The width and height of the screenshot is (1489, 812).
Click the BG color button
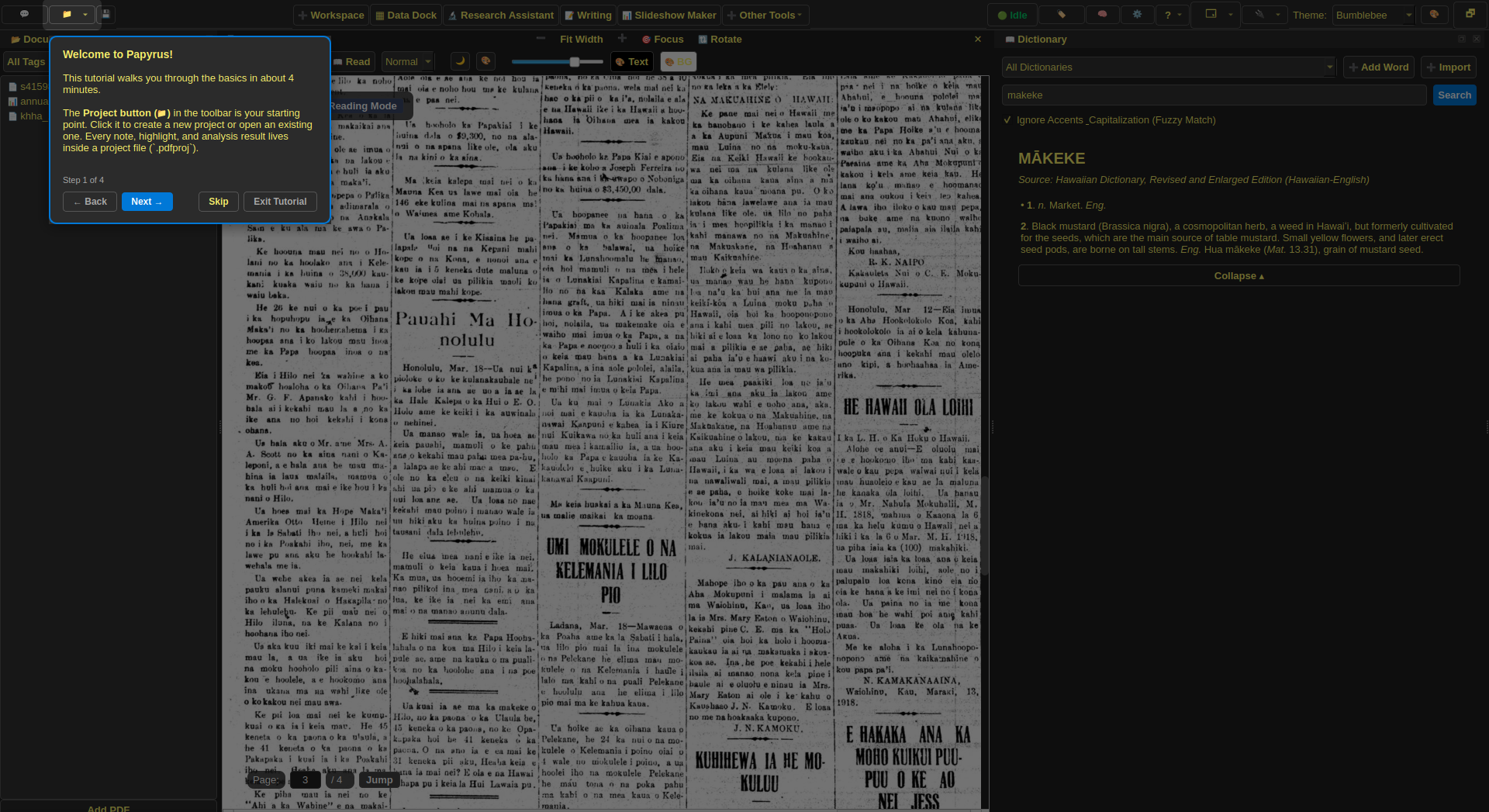click(679, 62)
